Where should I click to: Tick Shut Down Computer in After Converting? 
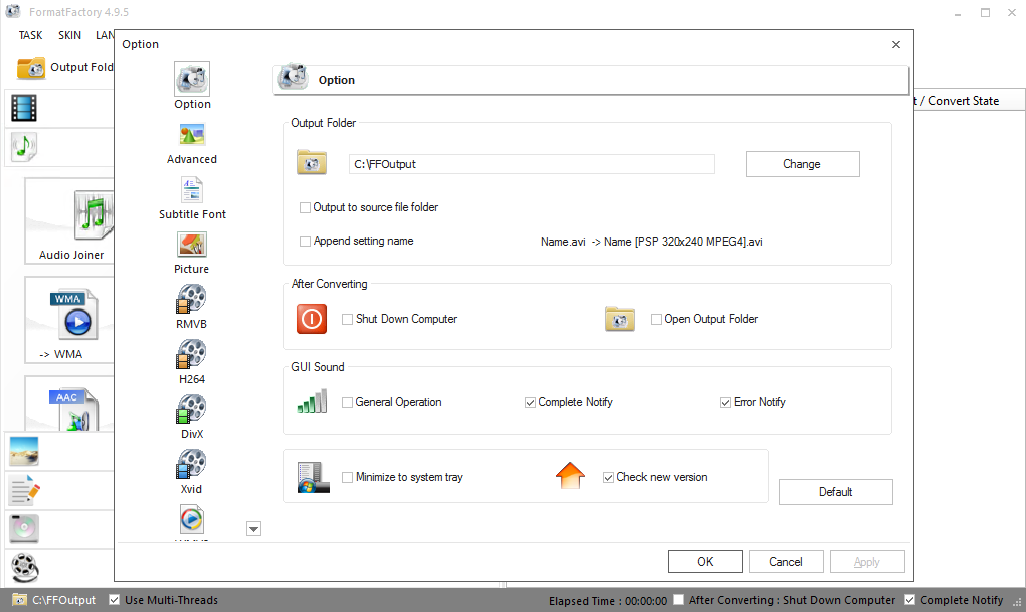point(347,319)
